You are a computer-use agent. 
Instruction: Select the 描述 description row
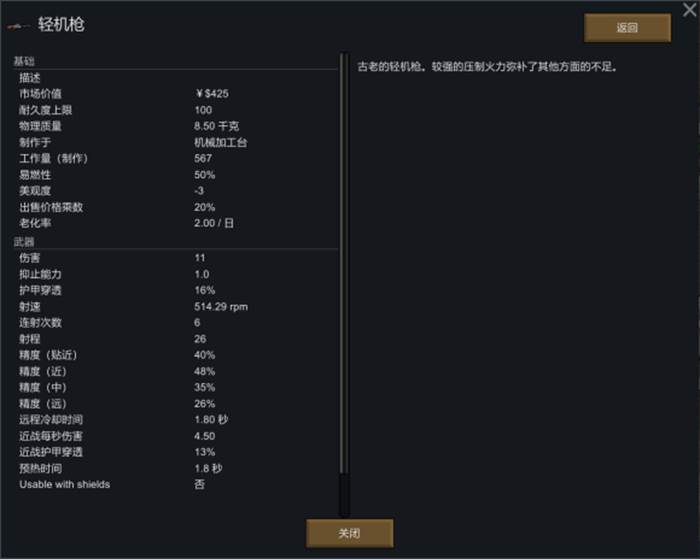pyautogui.click(x=176, y=78)
